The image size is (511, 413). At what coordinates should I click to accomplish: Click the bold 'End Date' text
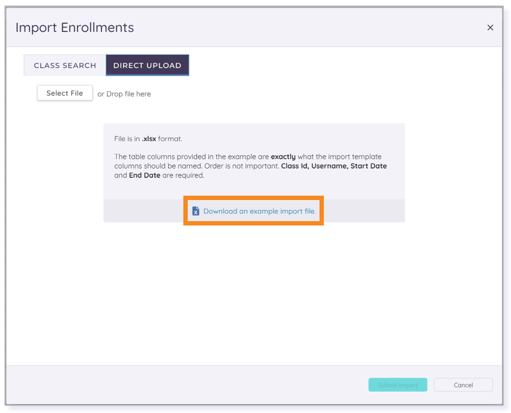(145, 175)
